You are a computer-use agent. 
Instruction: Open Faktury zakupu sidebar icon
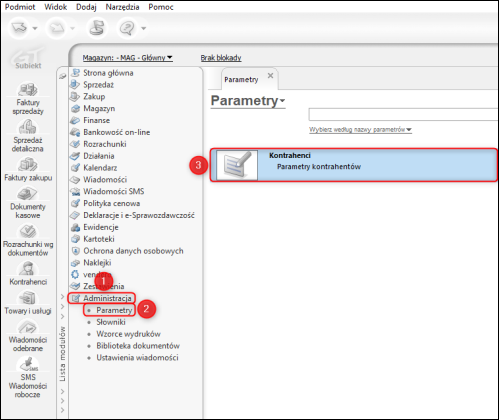28,165
